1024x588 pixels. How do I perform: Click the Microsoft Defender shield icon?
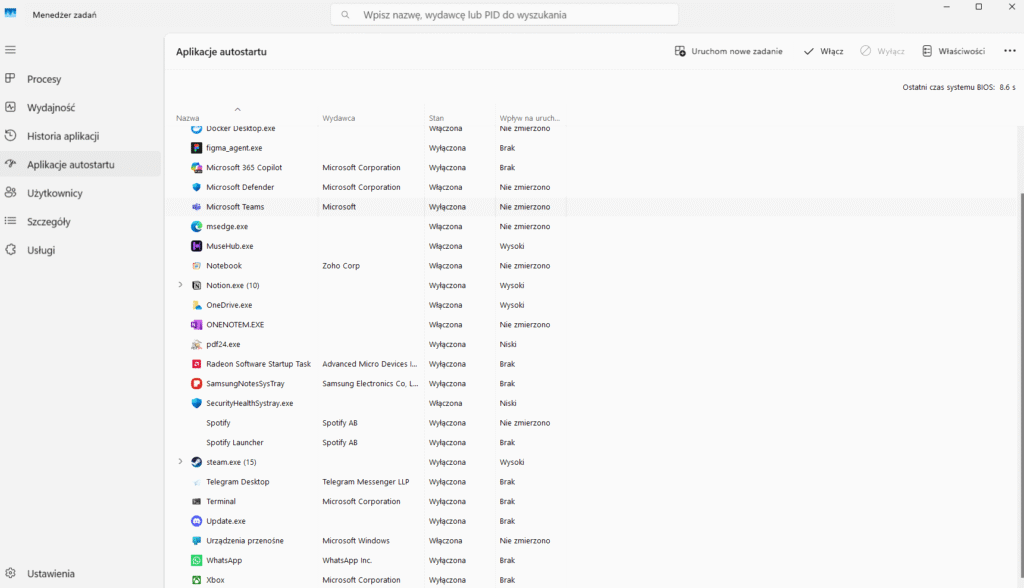coord(197,187)
